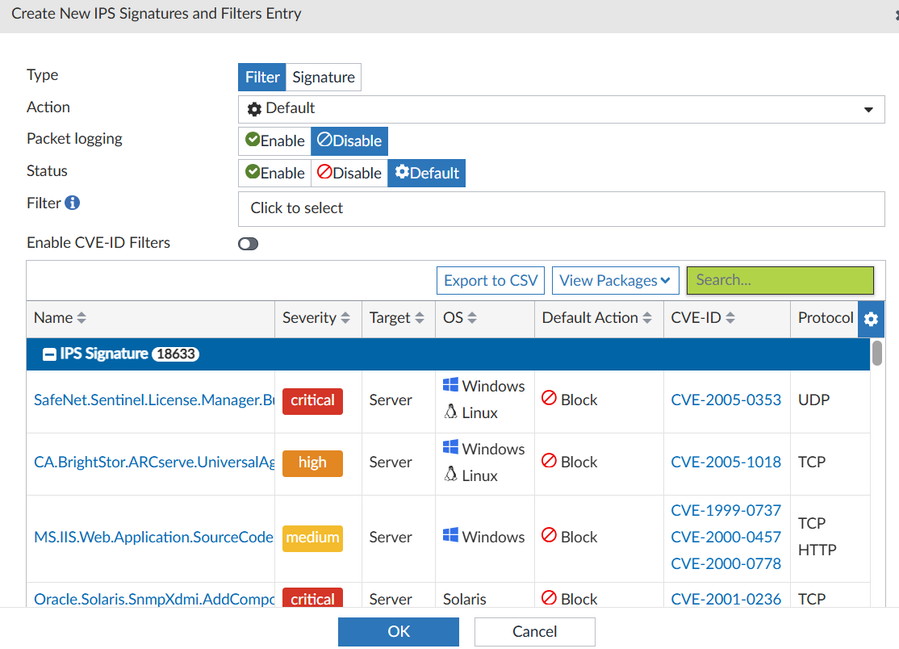Collapse the IPS Signature group

pyautogui.click(x=49, y=354)
